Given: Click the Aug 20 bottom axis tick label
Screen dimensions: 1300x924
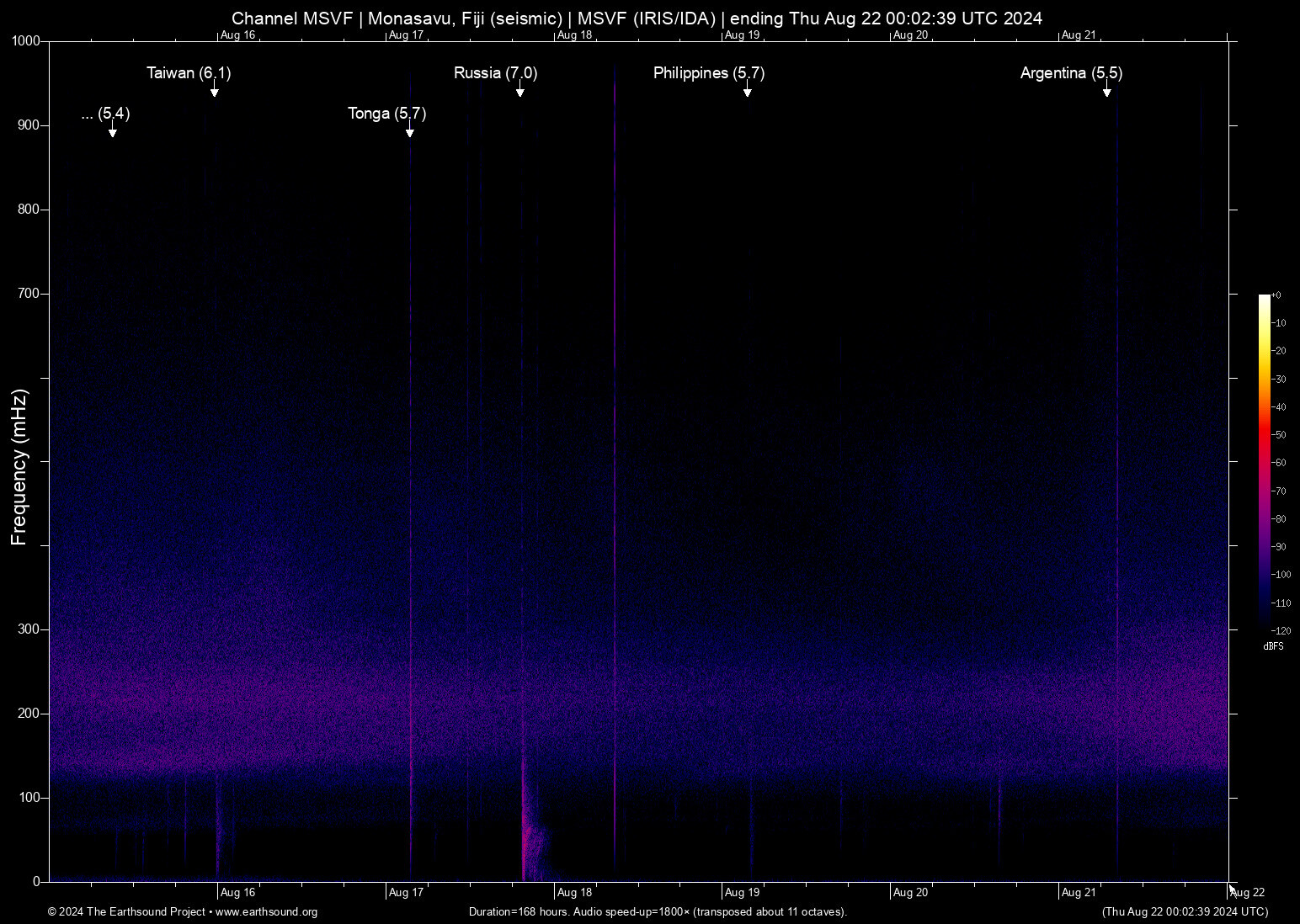Looking at the screenshot, I should click(910, 892).
